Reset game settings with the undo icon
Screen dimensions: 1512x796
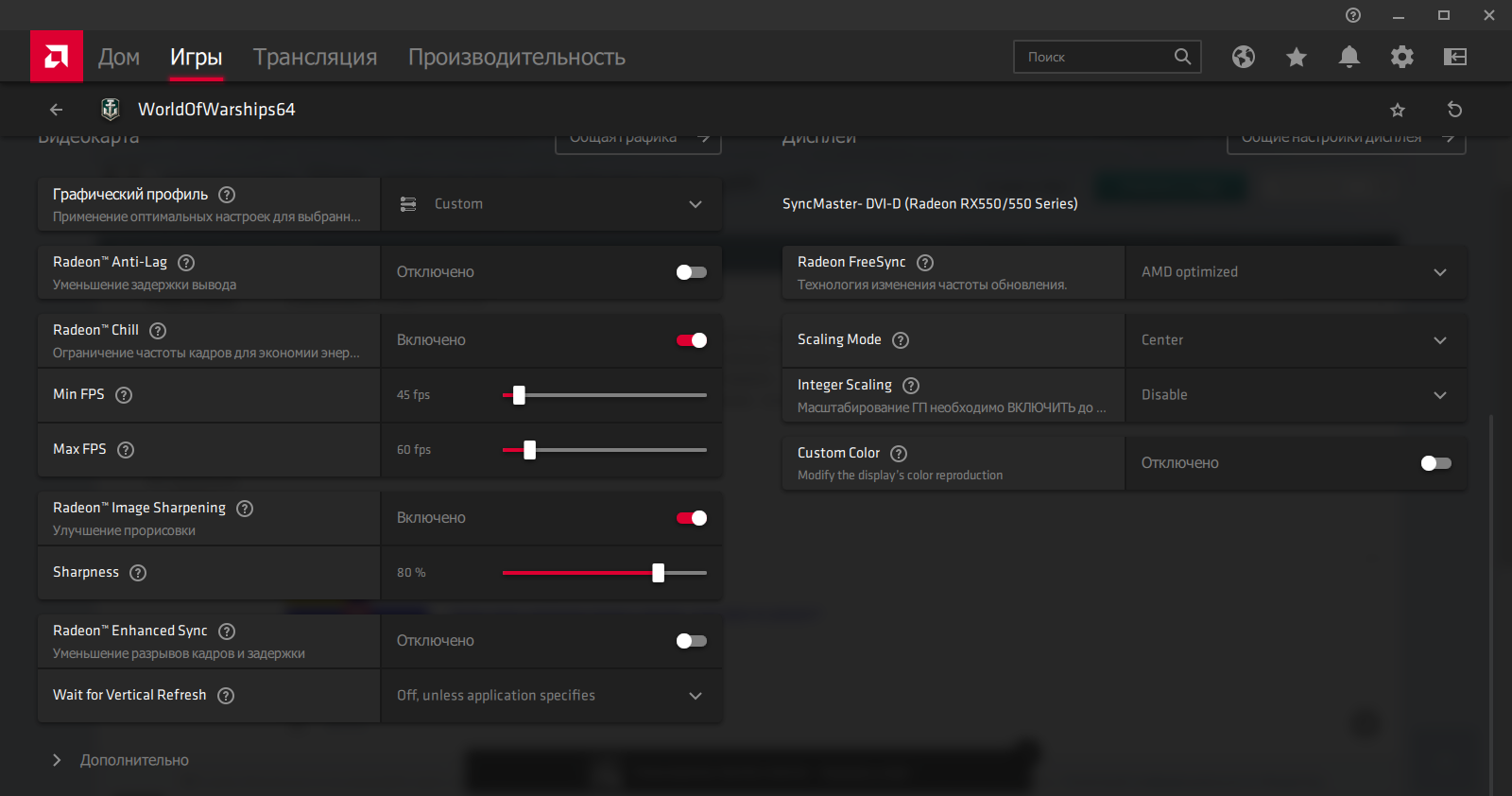pos(1455,110)
